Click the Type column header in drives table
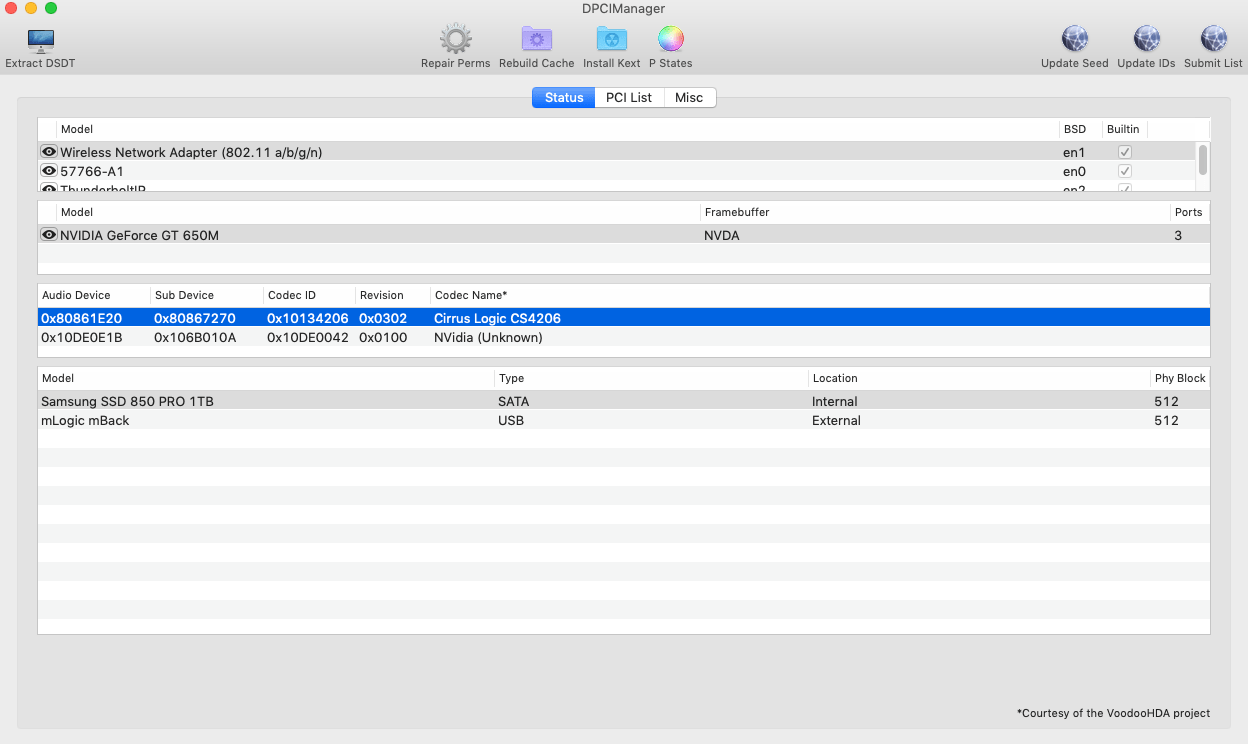Viewport: 1248px width, 744px height. (651, 378)
